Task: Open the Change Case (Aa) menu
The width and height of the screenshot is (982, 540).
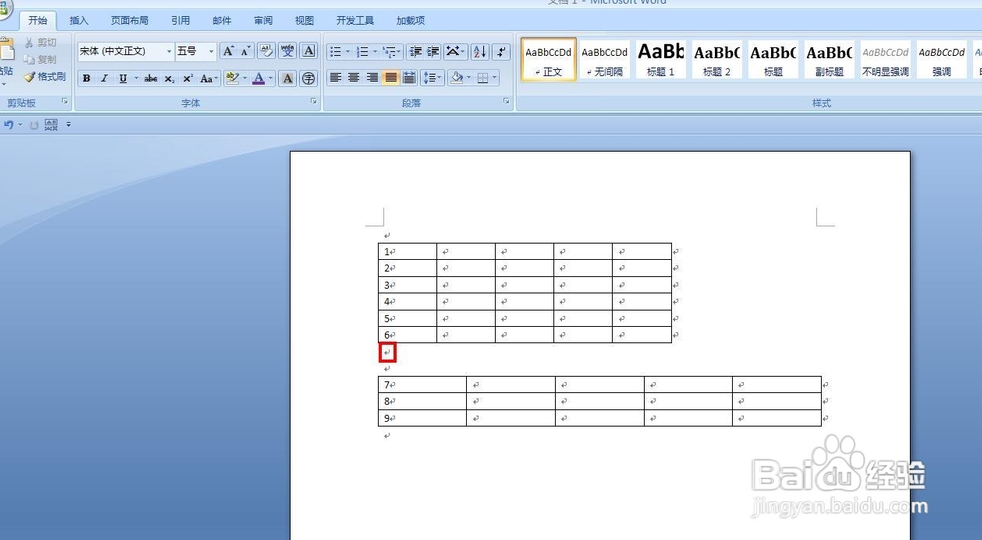Action: [x=208, y=78]
